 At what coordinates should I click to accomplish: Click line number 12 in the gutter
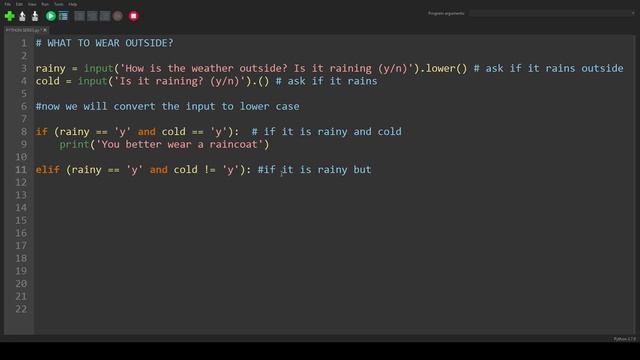[21, 182]
